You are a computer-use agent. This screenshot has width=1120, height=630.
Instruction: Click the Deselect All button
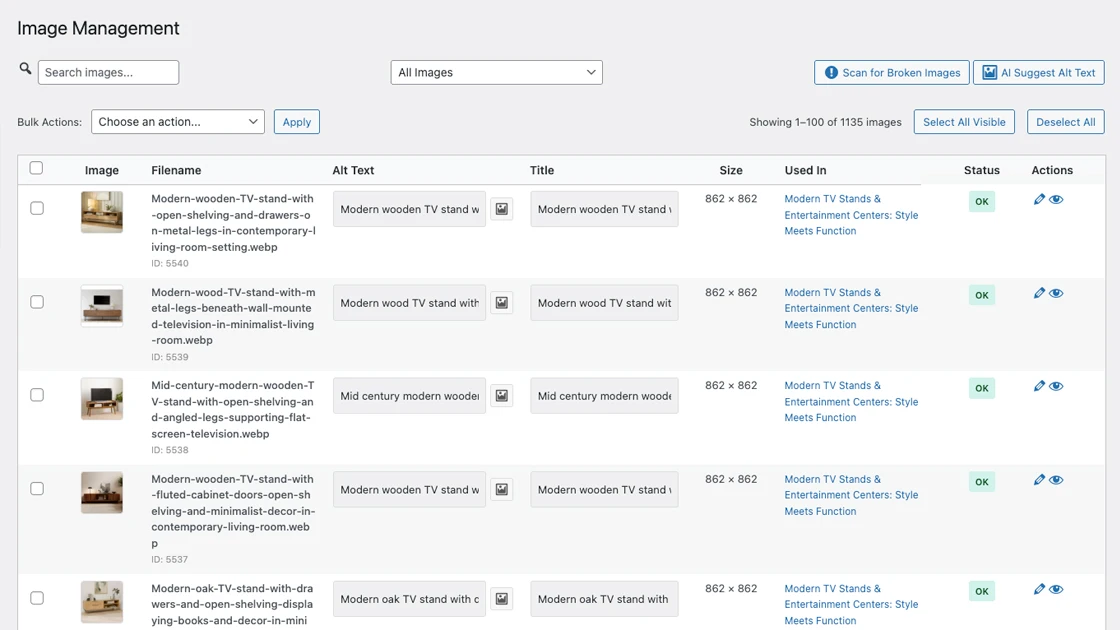pyautogui.click(x=1065, y=121)
